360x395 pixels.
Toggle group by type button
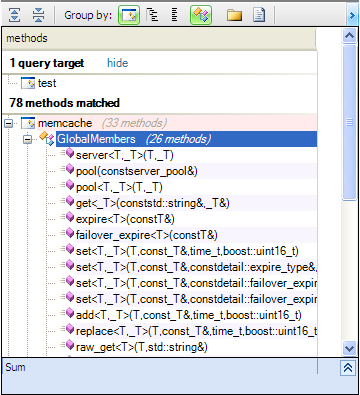coord(201,15)
